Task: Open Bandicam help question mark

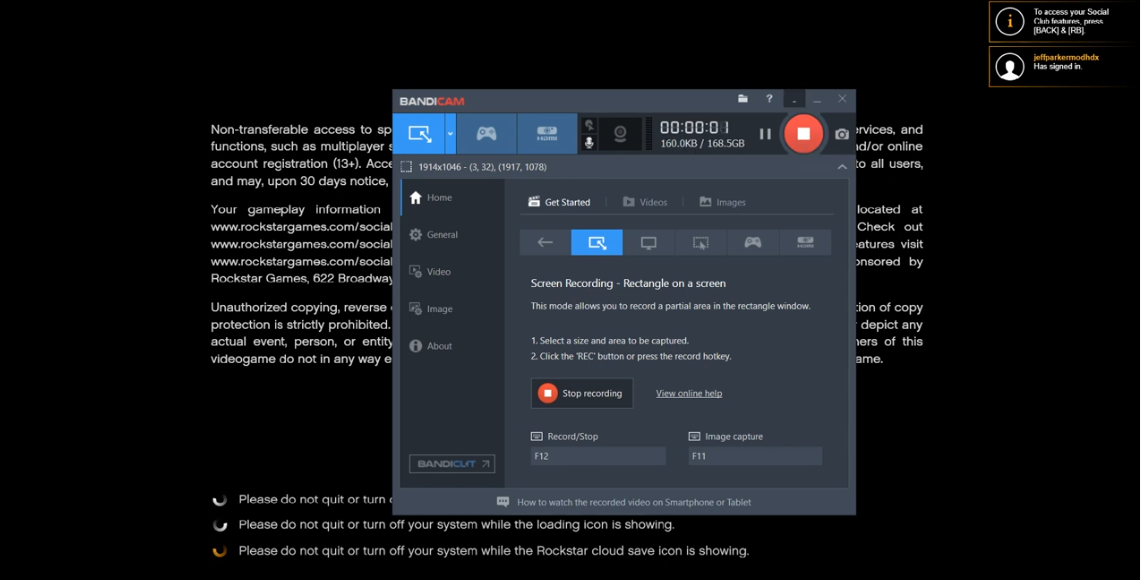Action: [x=769, y=98]
